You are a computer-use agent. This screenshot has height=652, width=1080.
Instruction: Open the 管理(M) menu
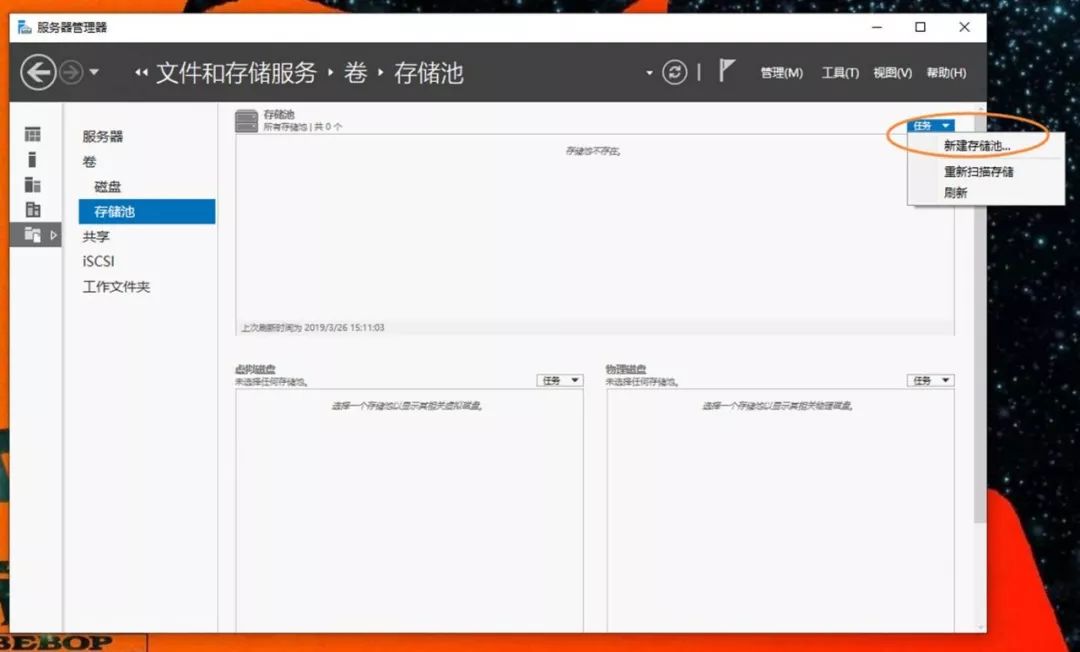click(x=781, y=72)
